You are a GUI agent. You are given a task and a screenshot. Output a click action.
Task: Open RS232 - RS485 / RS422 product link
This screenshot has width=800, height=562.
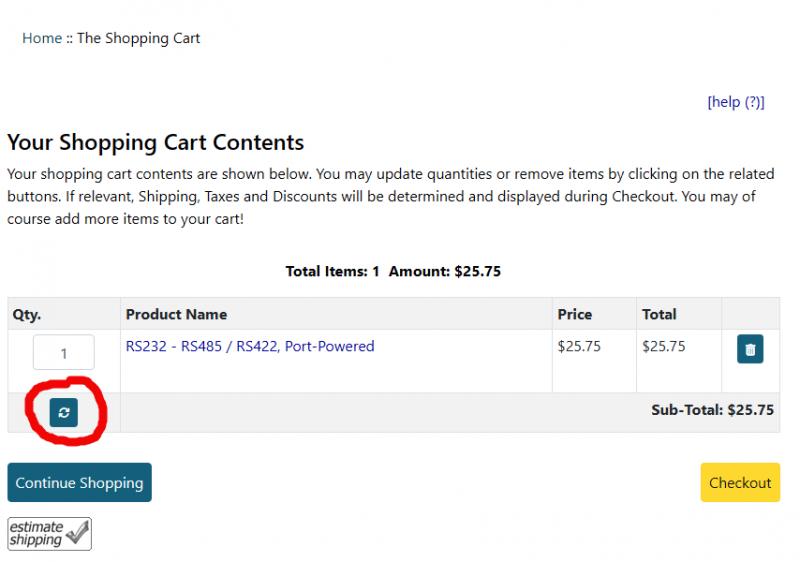250,346
